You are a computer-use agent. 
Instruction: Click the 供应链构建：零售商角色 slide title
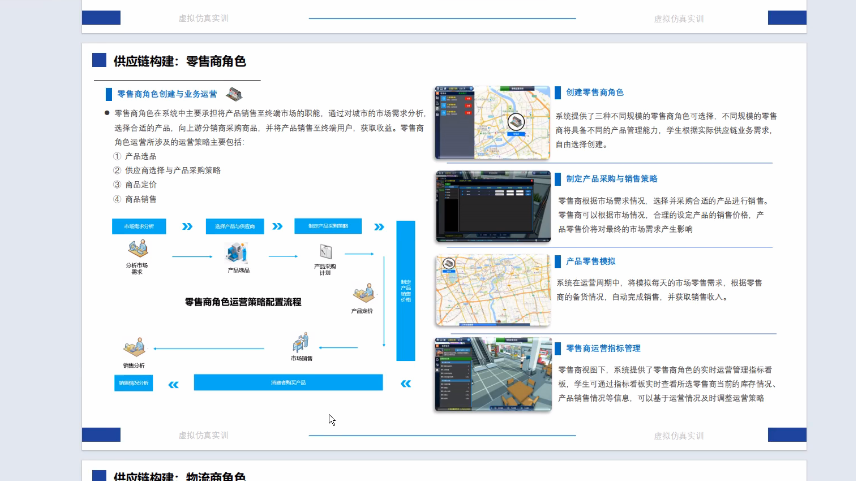pos(179,61)
